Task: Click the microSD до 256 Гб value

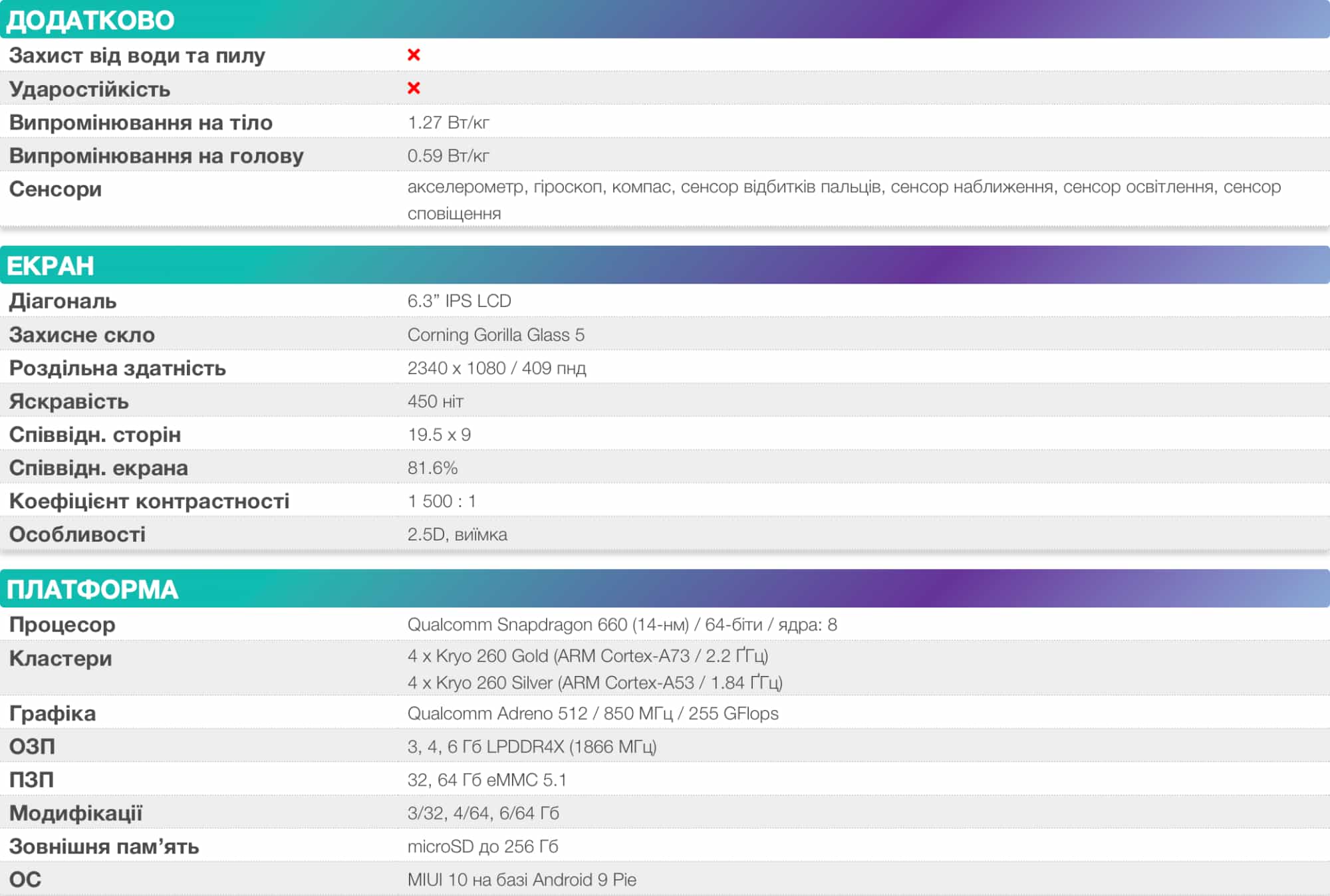Action: [482, 846]
